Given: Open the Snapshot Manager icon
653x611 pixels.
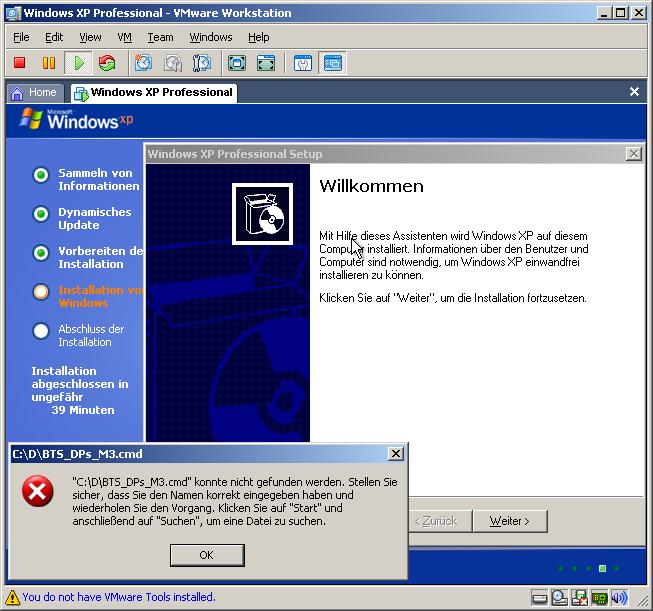Looking at the screenshot, I should (x=202, y=63).
